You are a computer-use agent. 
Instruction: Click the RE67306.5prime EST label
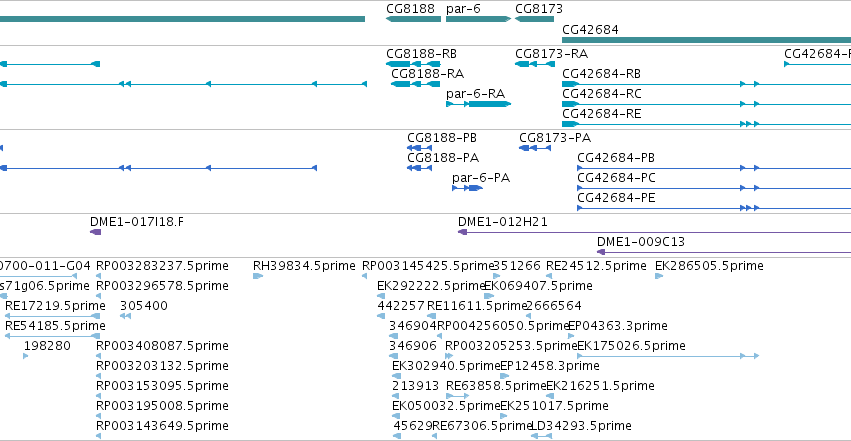(x=482, y=426)
